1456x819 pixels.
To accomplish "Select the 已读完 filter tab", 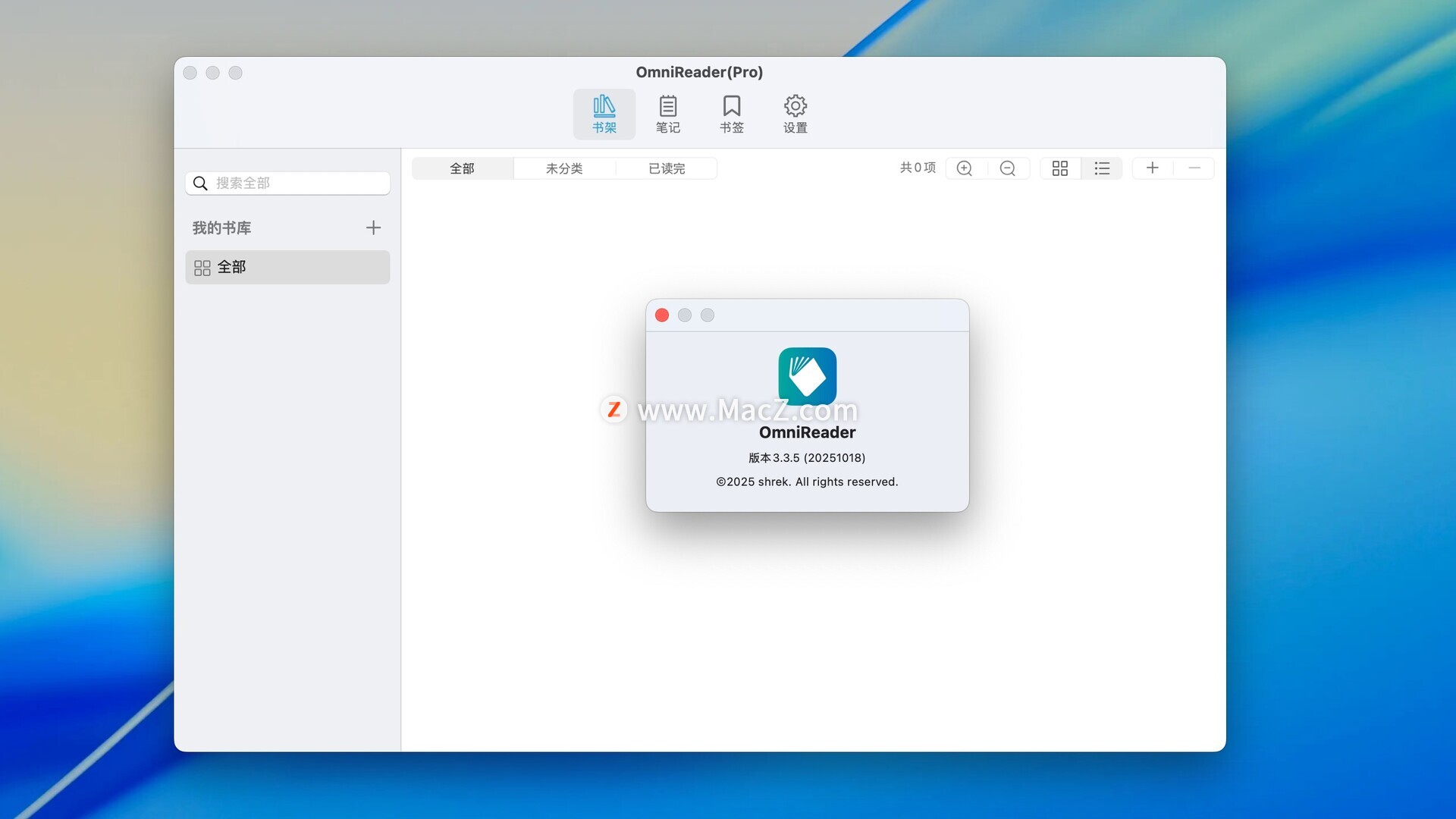I will (x=667, y=168).
